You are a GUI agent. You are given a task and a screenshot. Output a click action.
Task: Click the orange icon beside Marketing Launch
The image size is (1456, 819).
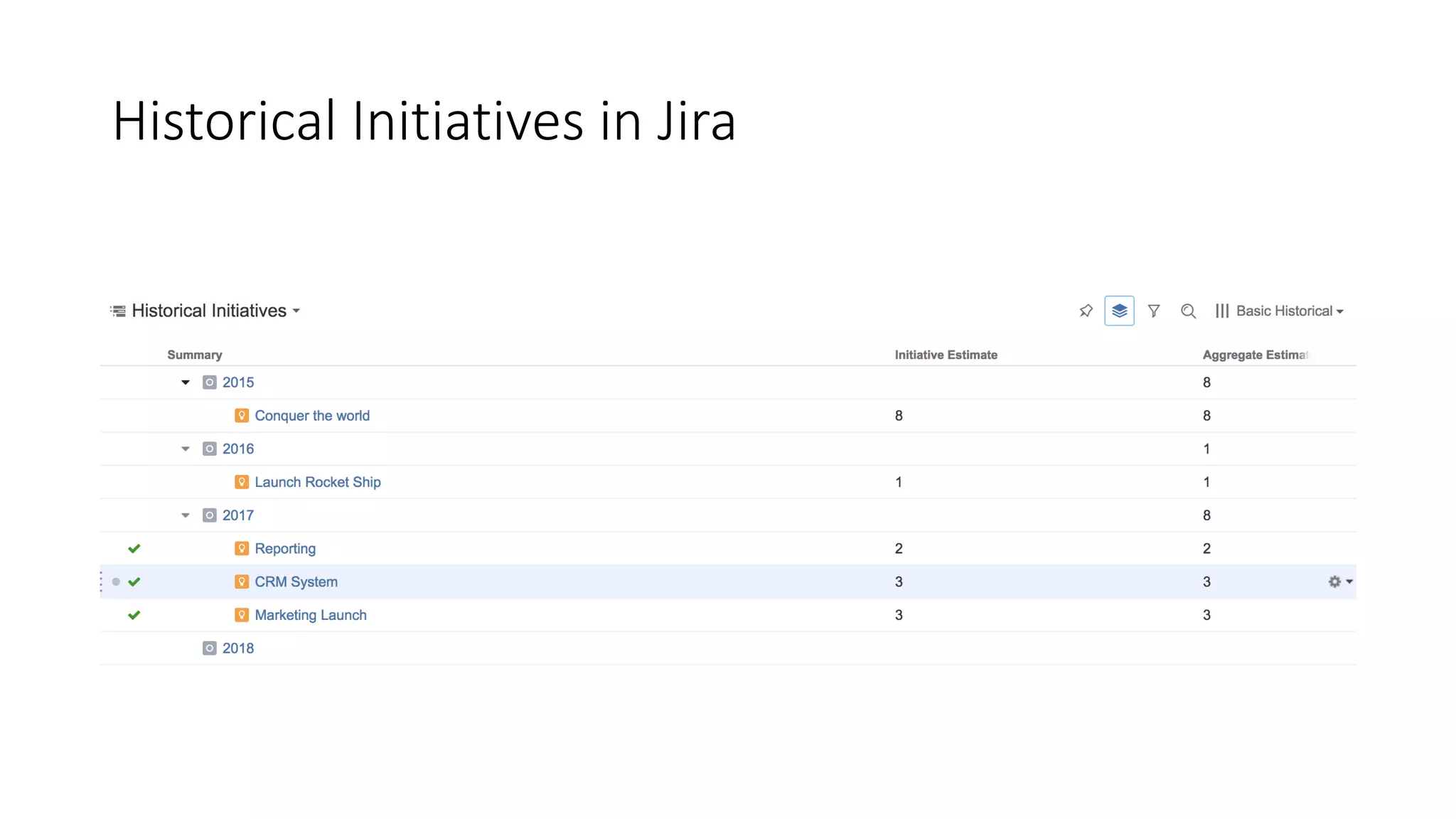[242, 615]
